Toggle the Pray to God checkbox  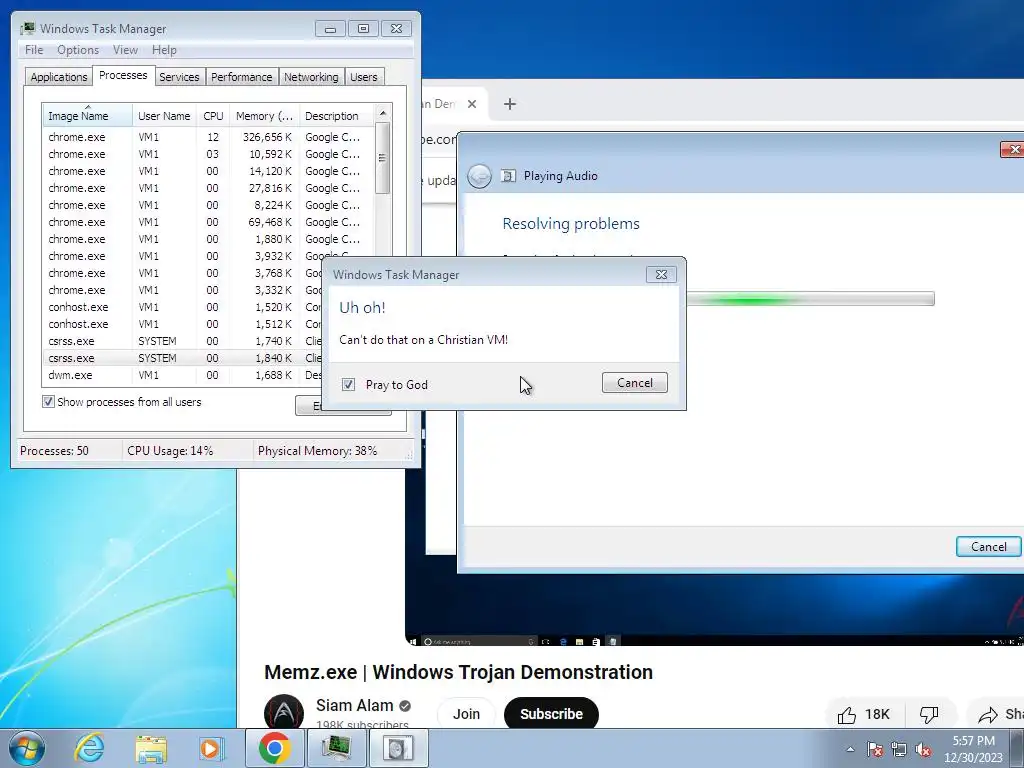tap(348, 385)
